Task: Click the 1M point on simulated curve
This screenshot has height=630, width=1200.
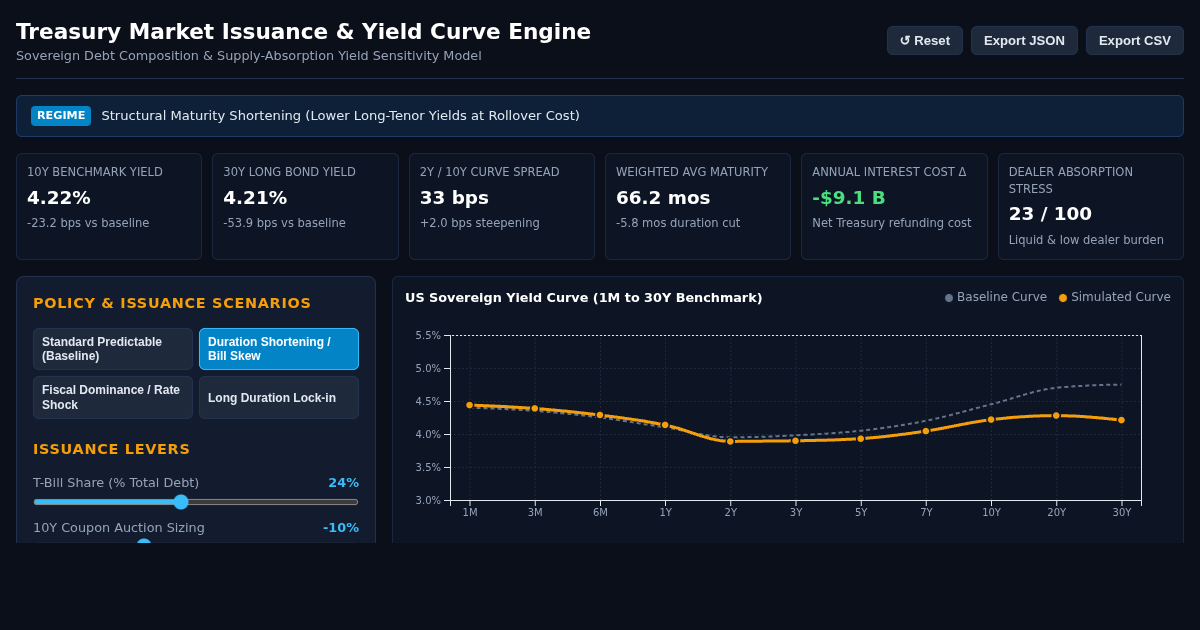Action: [469, 405]
